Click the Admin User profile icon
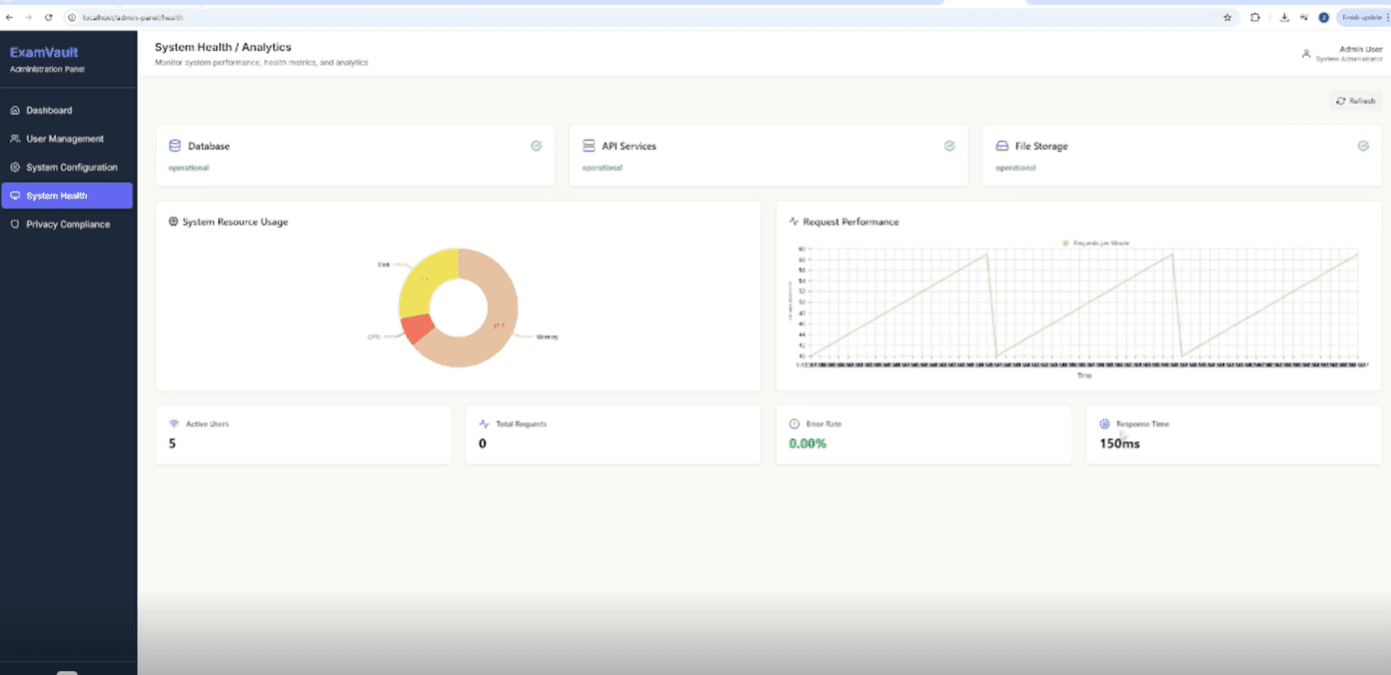1391x675 pixels. tap(1306, 54)
